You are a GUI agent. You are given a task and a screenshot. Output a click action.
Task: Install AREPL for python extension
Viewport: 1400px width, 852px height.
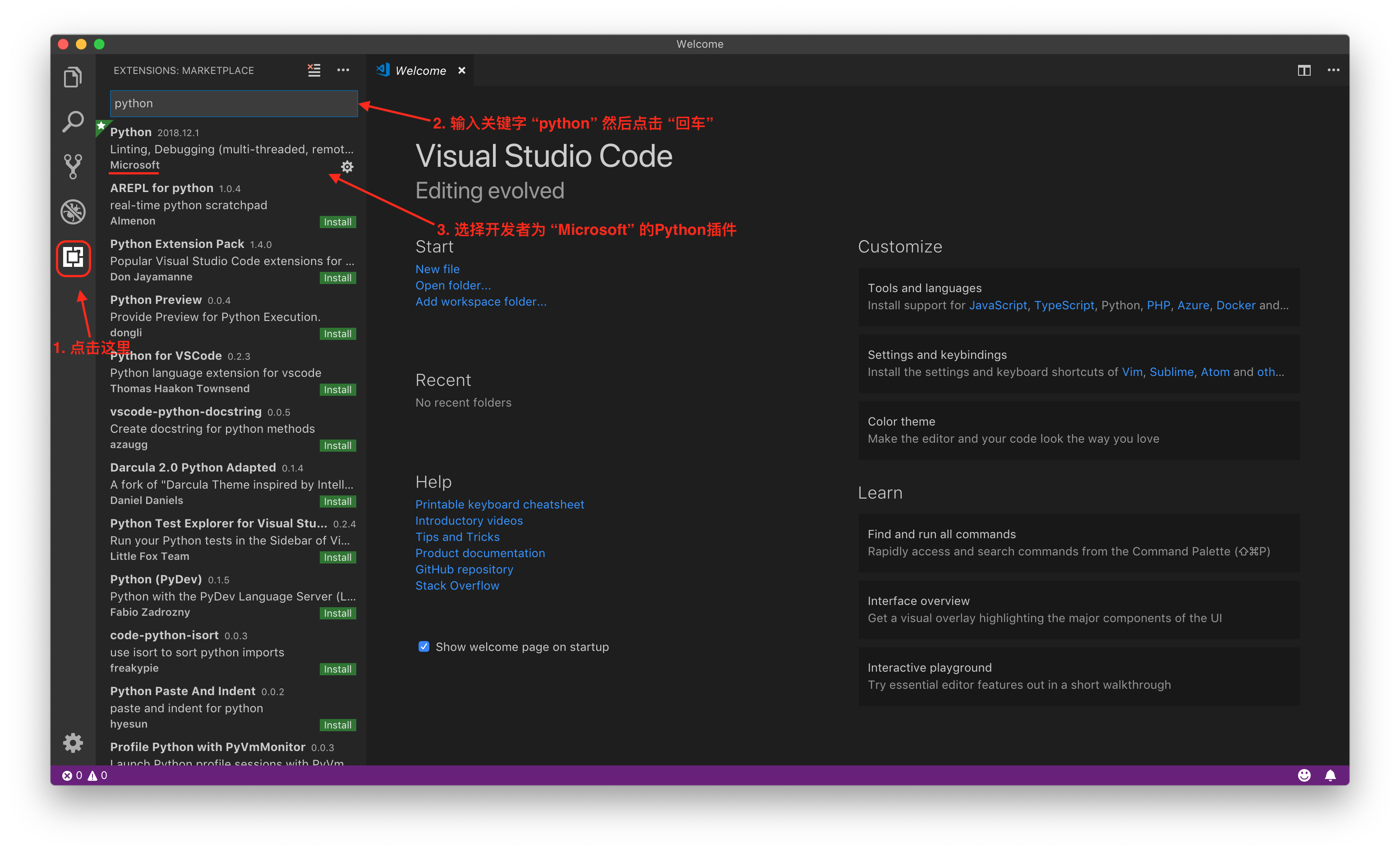(337, 222)
